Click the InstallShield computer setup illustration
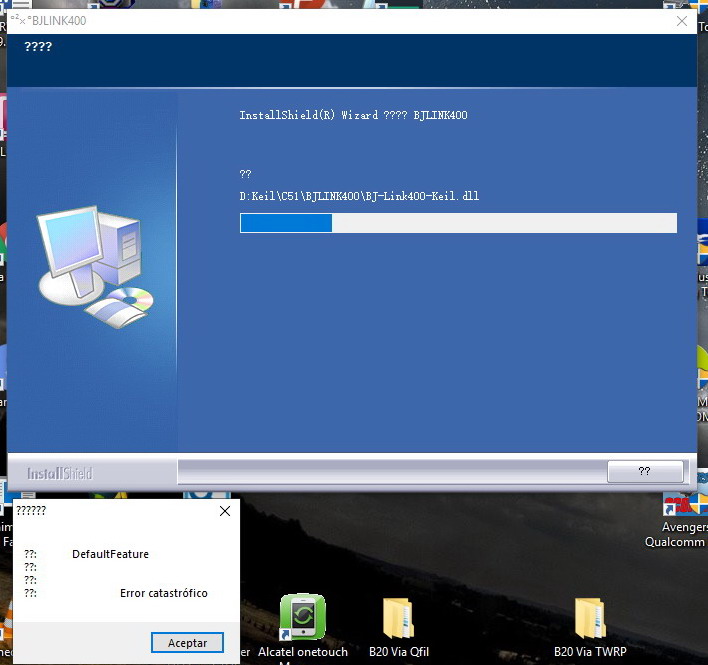 (x=95, y=267)
